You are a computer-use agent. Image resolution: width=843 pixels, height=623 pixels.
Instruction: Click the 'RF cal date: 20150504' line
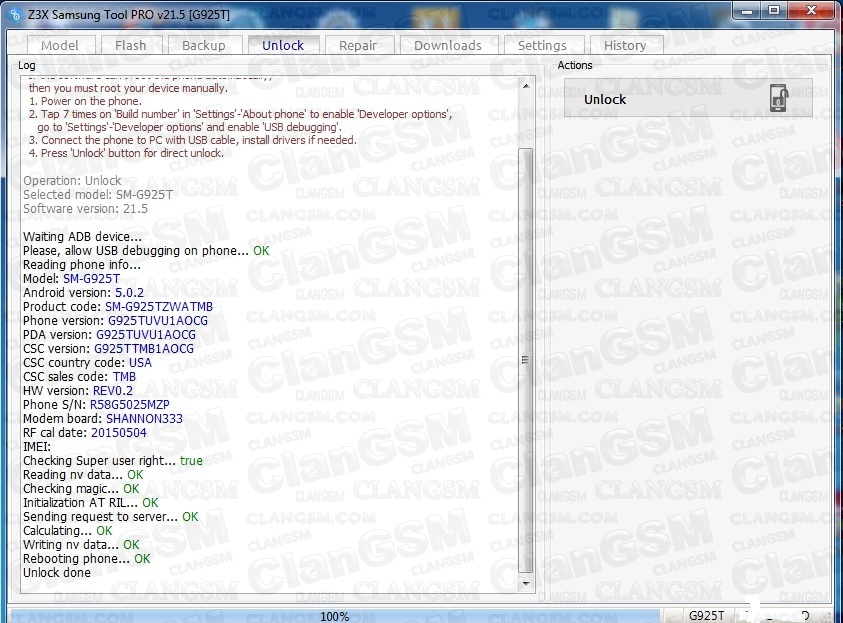(84, 432)
